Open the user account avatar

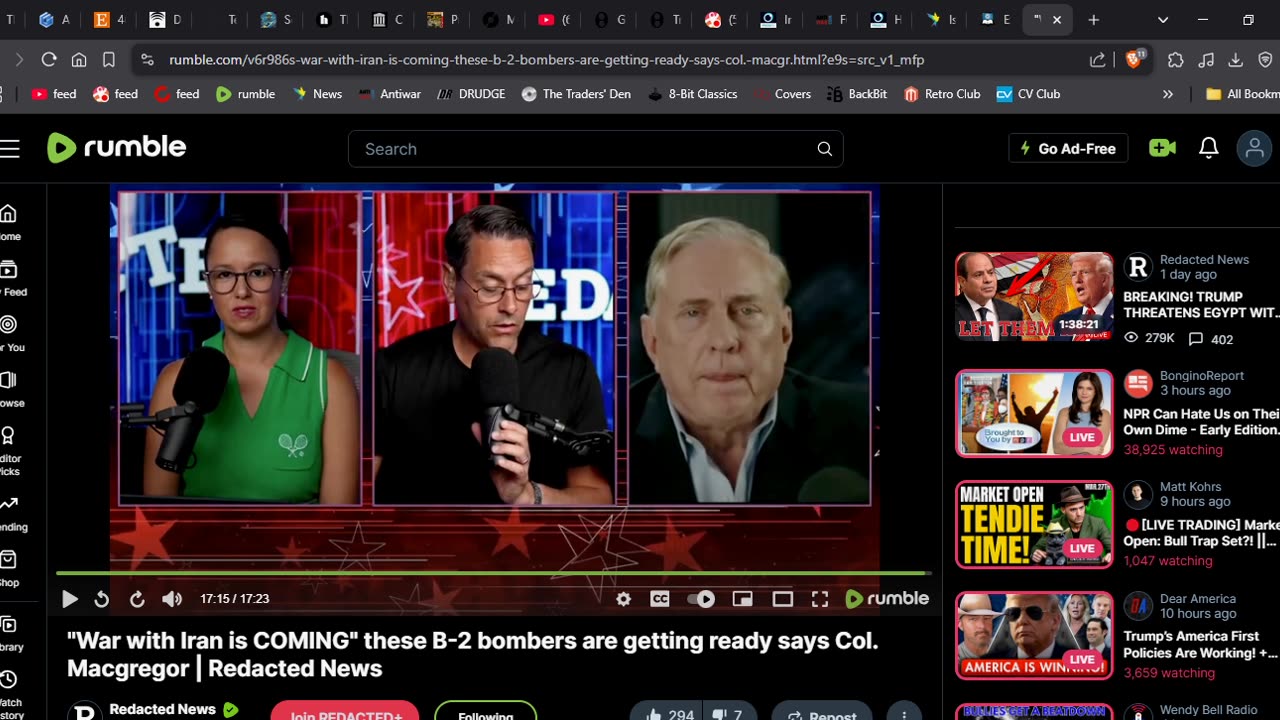coord(1254,148)
